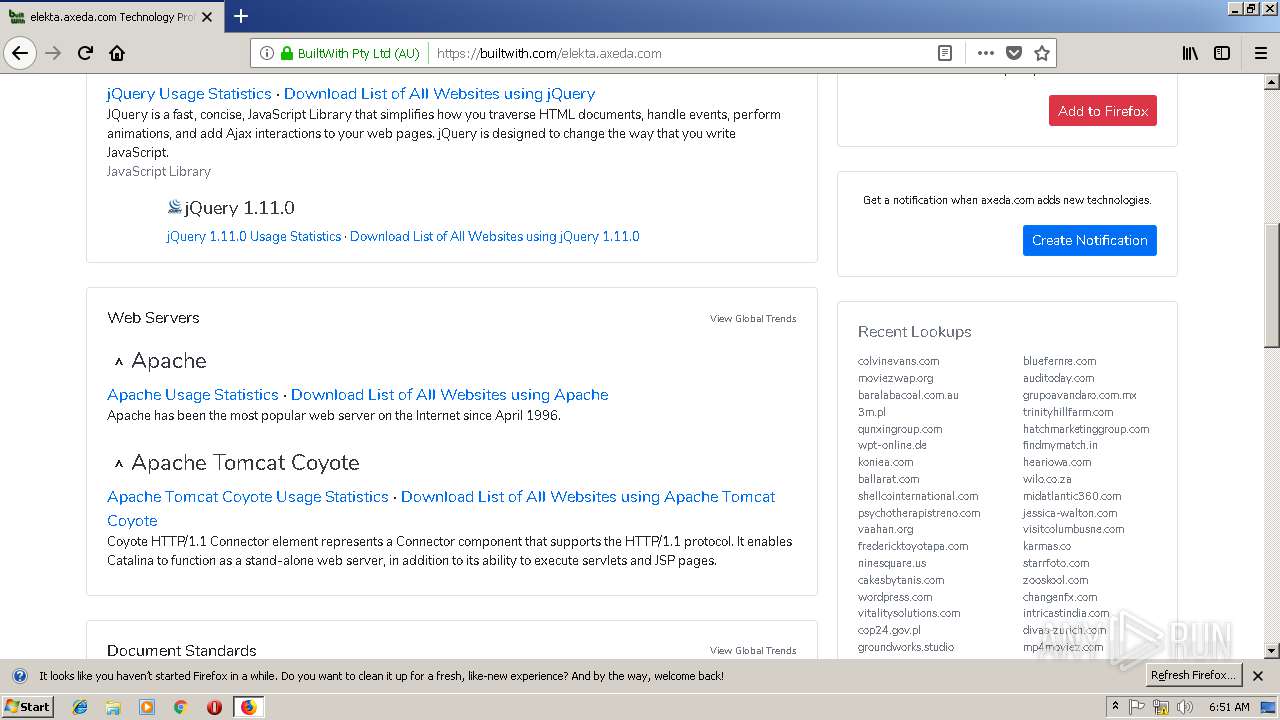This screenshot has height=720, width=1280.
Task: Click the forward navigation arrow
Action: 53,53
